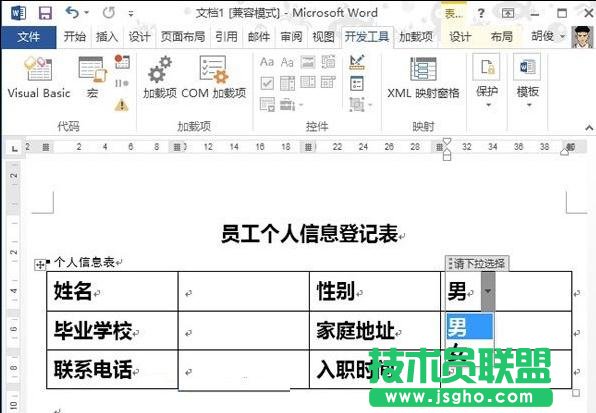Insert a check box content control
This screenshot has height=413, width=596.
click(x=267, y=83)
